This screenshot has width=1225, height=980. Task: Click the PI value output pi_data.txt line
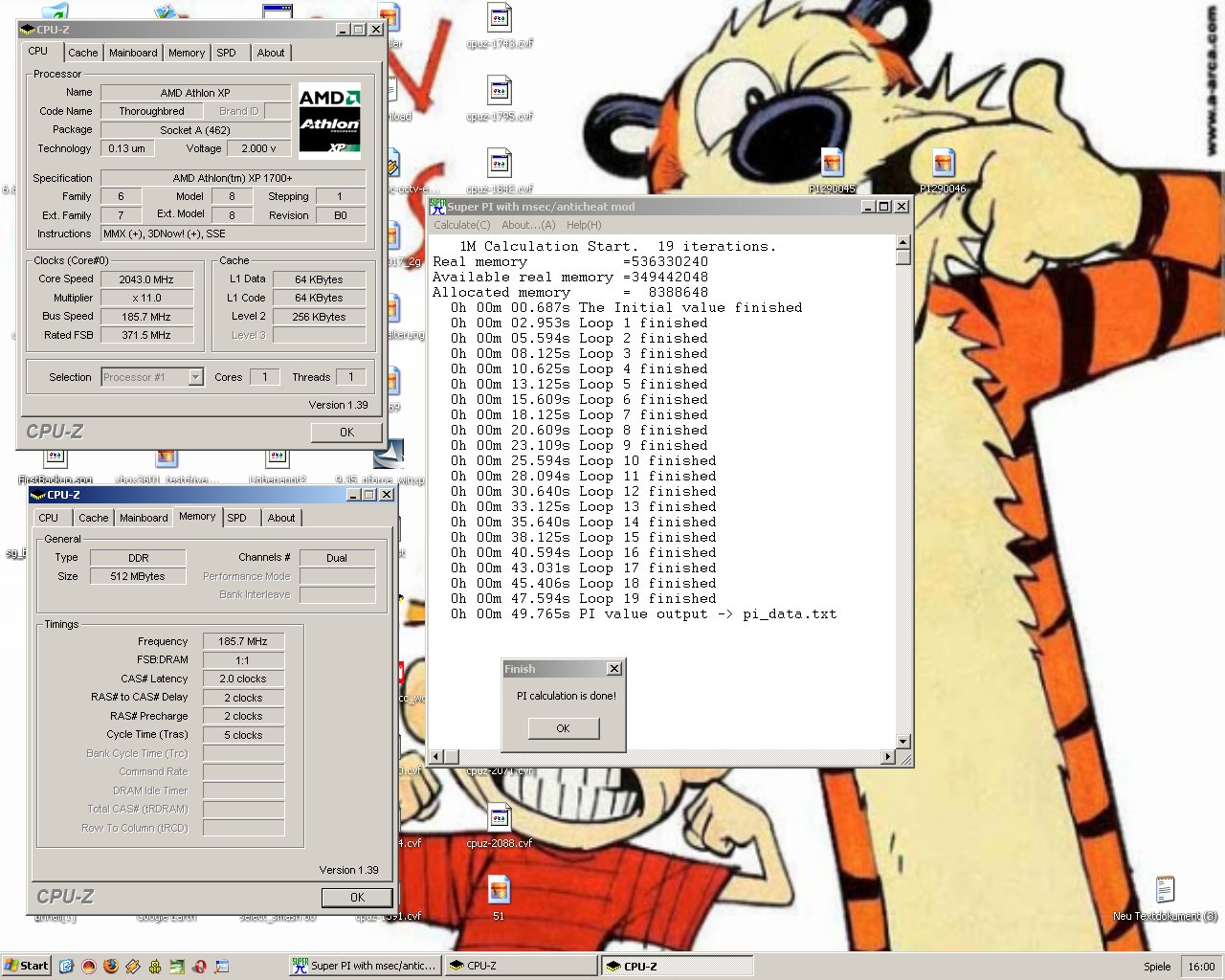coord(643,613)
